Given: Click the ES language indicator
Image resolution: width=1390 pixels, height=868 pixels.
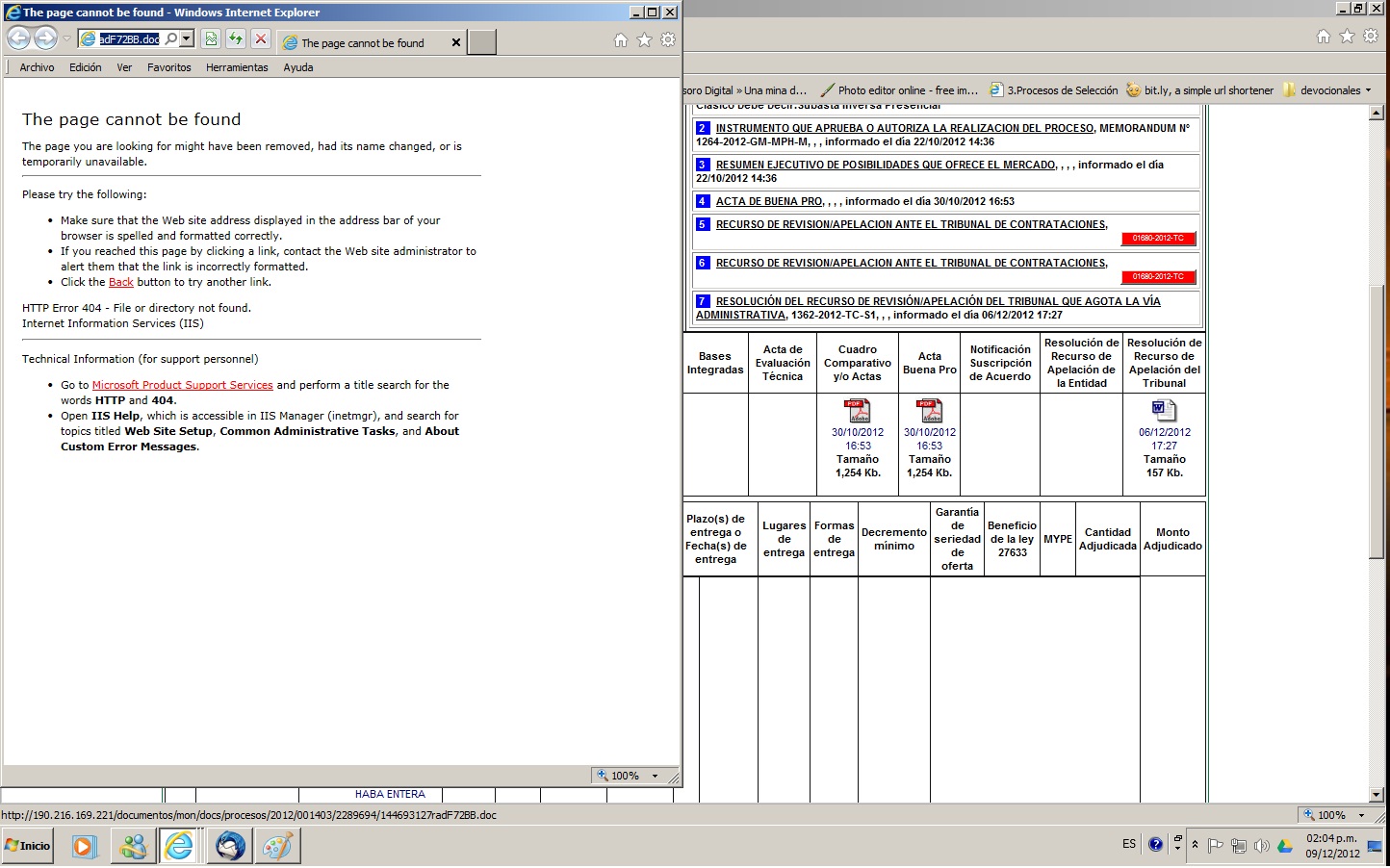Looking at the screenshot, I should pyautogui.click(x=1129, y=844).
